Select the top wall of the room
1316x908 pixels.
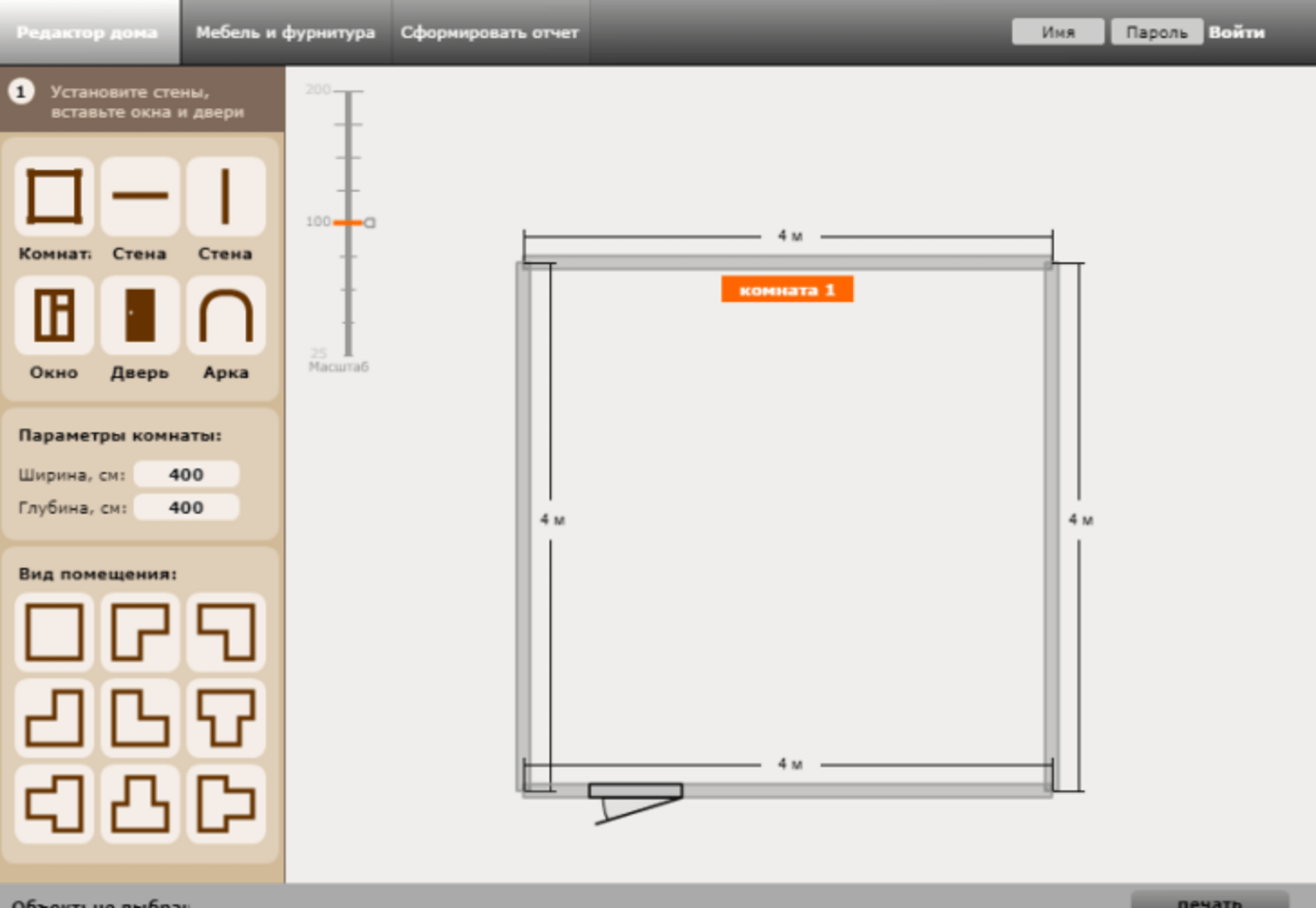[787, 262]
